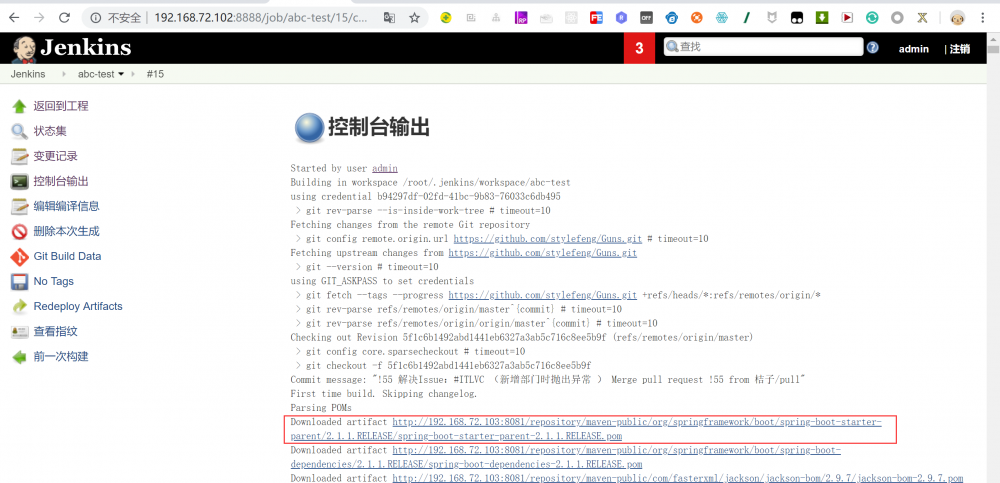The height and width of the screenshot is (483, 1000).
Task: Click the edit icon for 编辑编译信息
Action: point(19,207)
